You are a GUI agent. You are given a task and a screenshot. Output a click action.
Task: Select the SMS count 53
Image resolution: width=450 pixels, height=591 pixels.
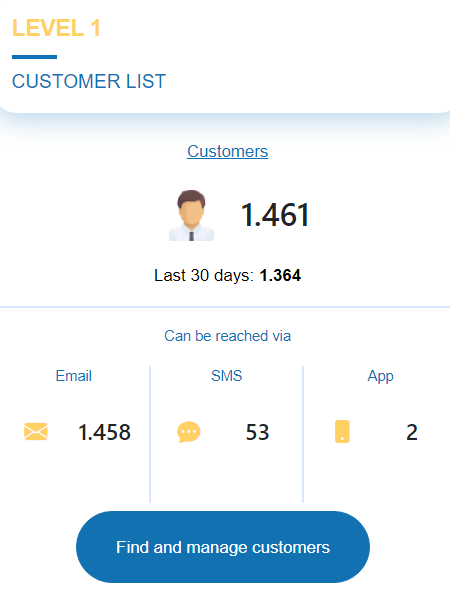point(257,432)
